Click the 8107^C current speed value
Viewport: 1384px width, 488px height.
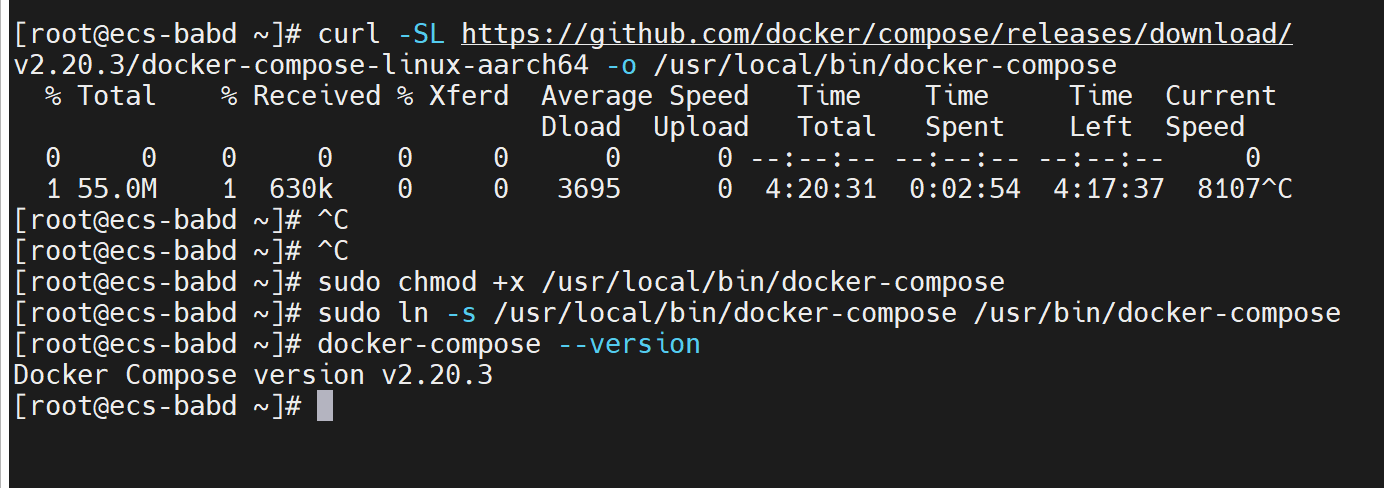tap(1245, 189)
